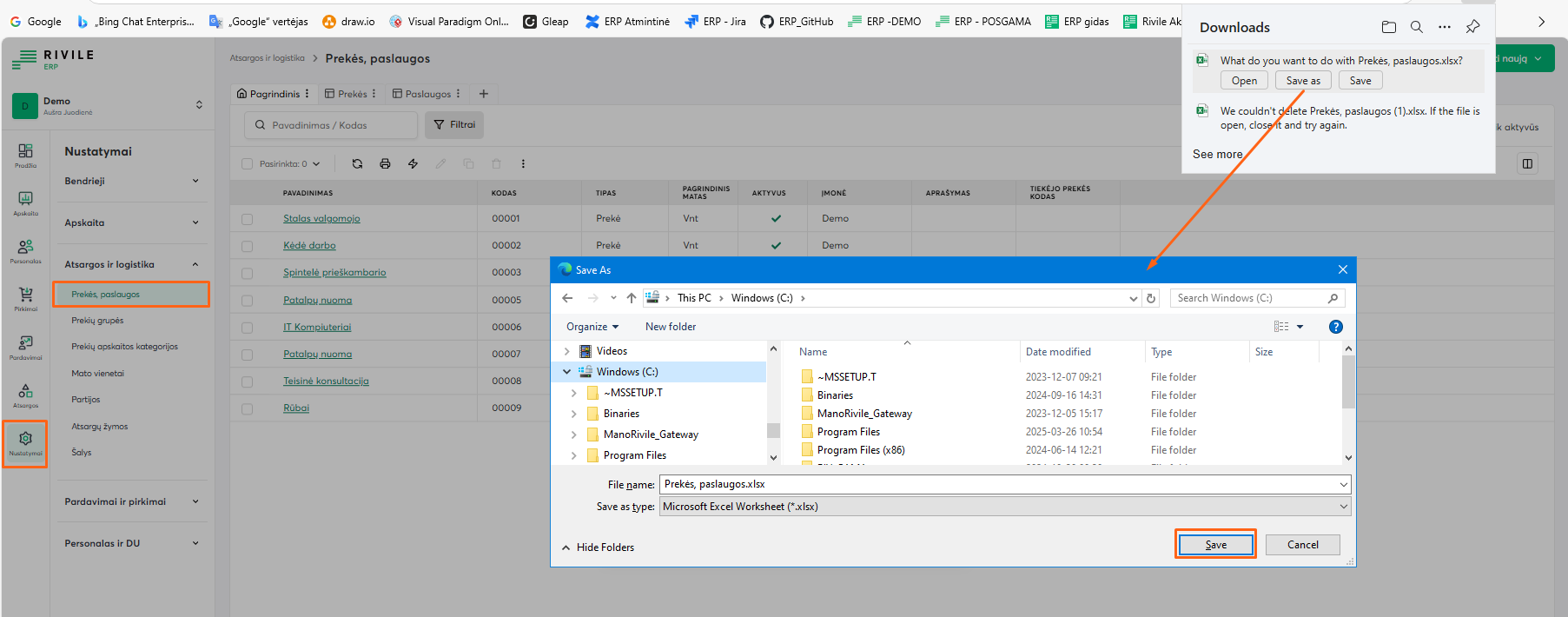
Task: Pin the Downloads panel
Action: click(1472, 27)
